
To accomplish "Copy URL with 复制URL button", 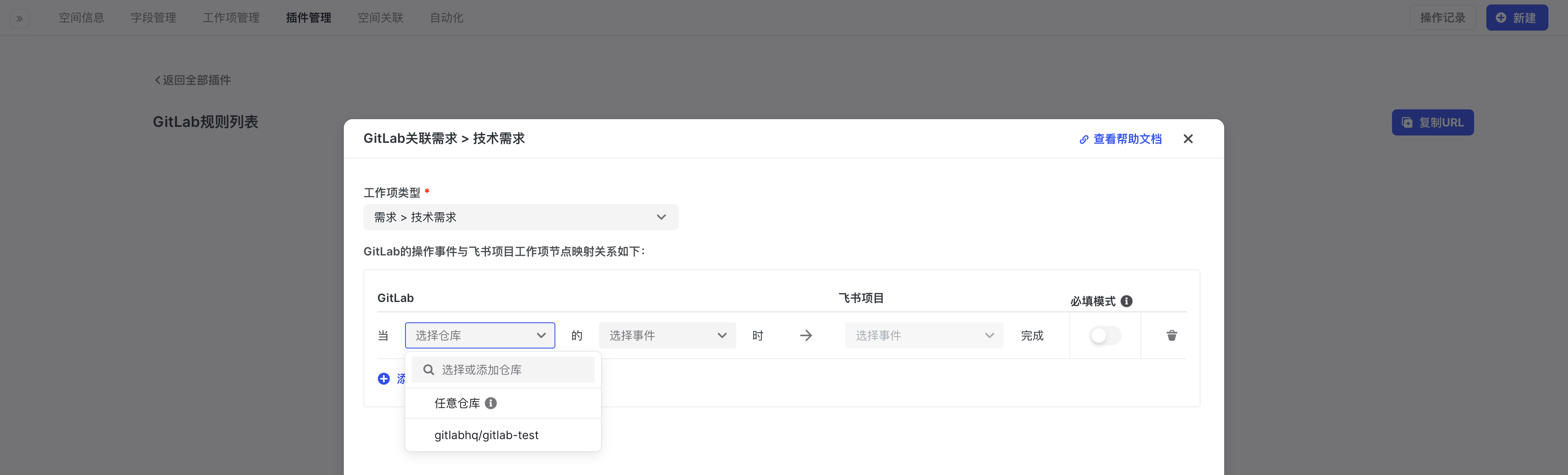I will [1432, 122].
